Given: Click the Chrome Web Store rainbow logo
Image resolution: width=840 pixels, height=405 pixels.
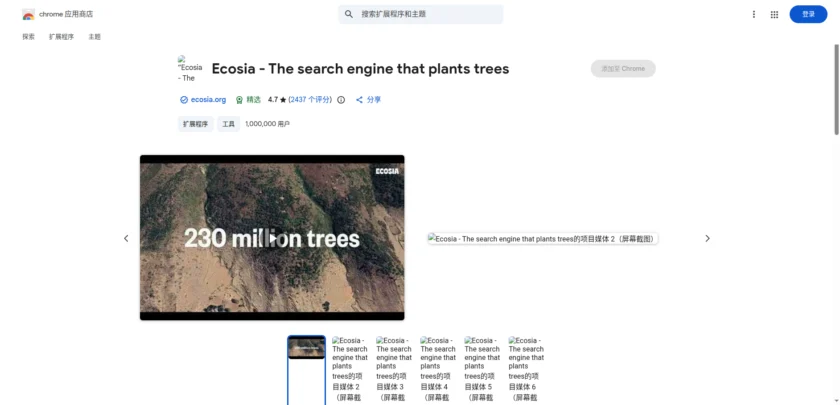Looking at the screenshot, I should [28, 14].
